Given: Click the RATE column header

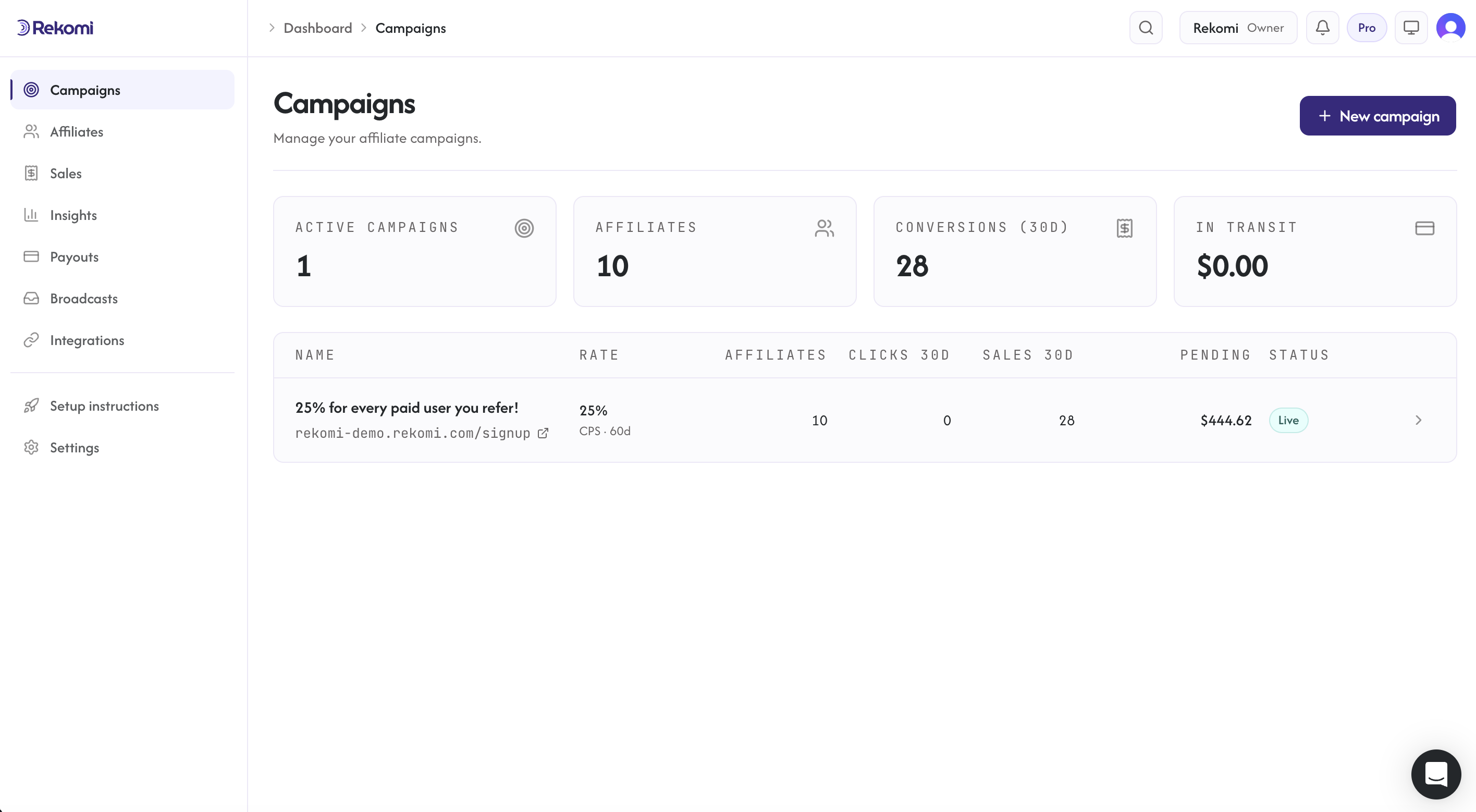Looking at the screenshot, I should click(599, 355).
